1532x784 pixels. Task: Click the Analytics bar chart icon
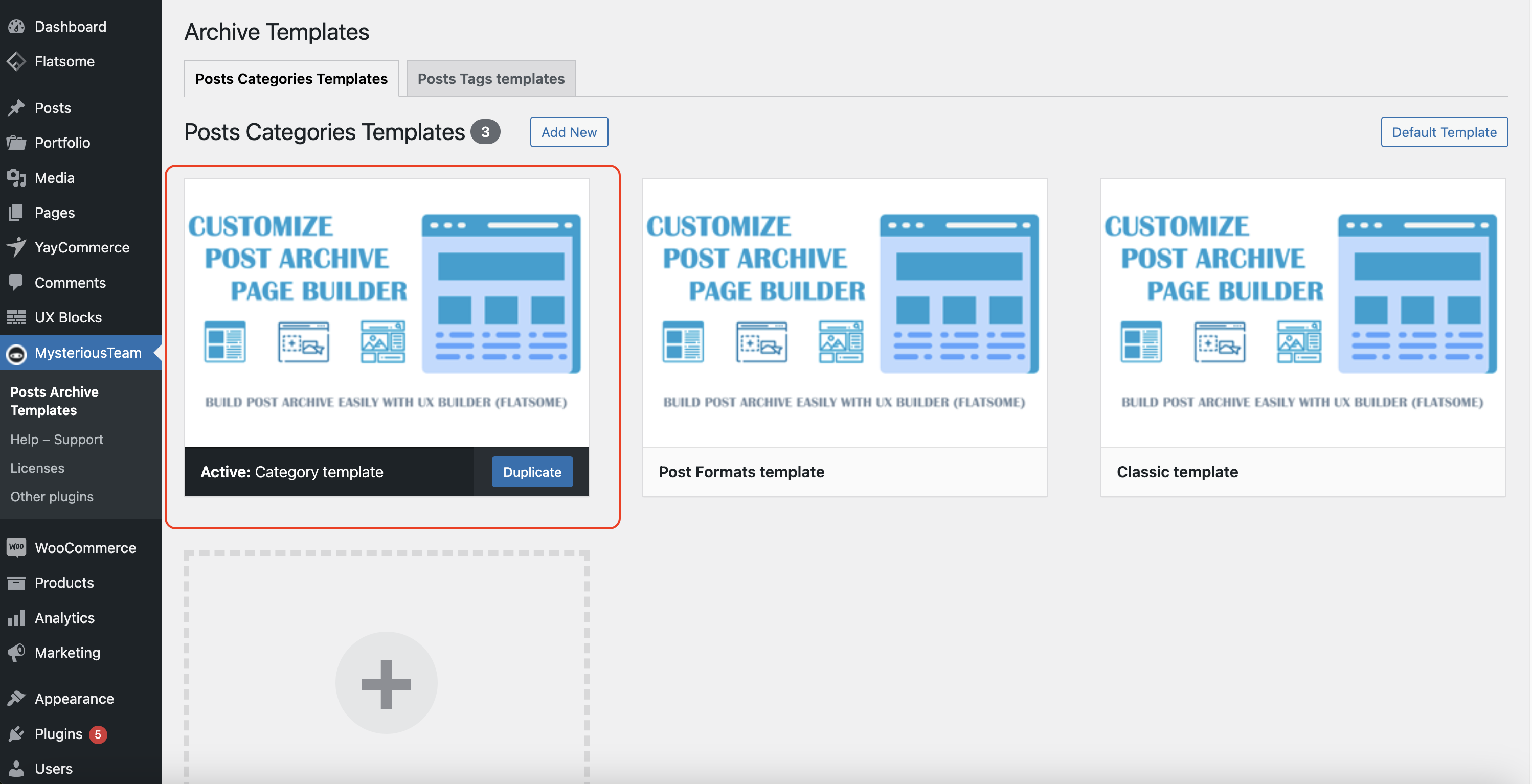coord(17,617)
